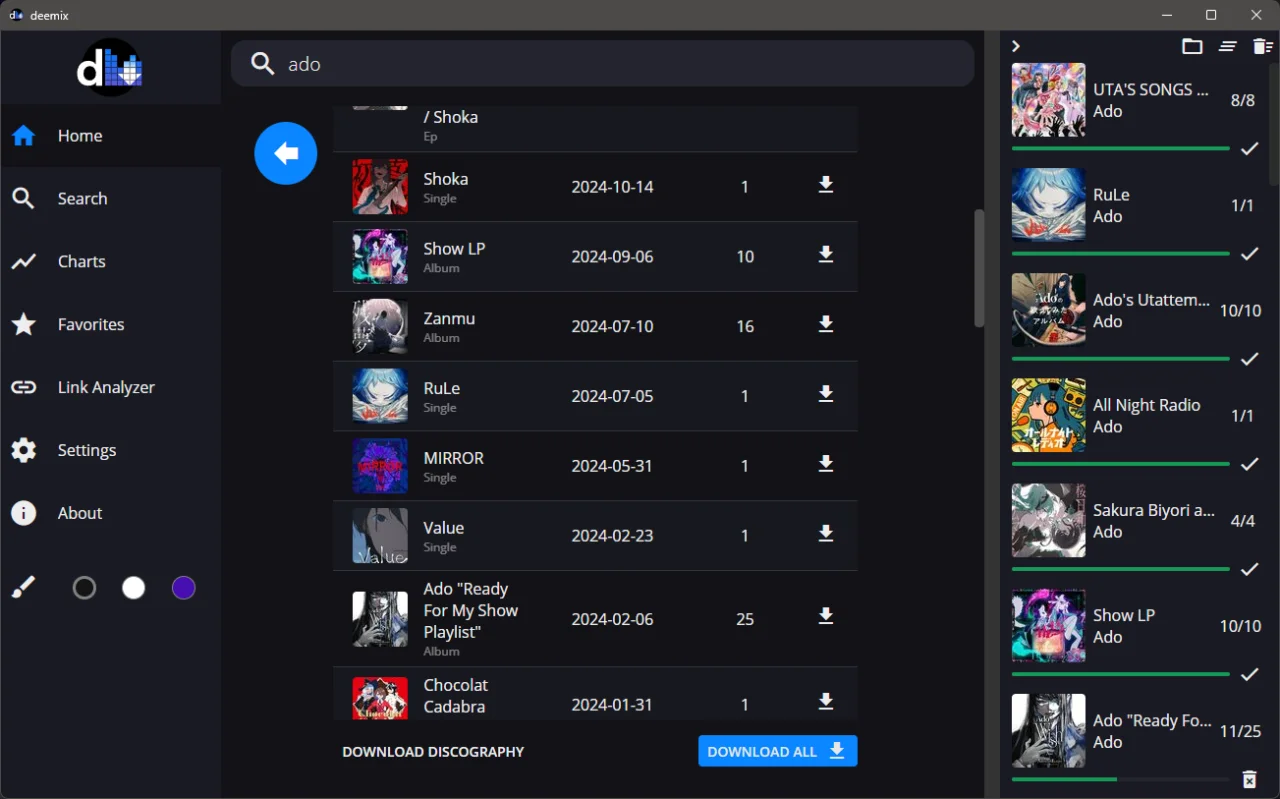Download Ado "Ready For My Show Playlist" album
Image resolution: width=1280 pixels, height=799 pixels.
826,617
